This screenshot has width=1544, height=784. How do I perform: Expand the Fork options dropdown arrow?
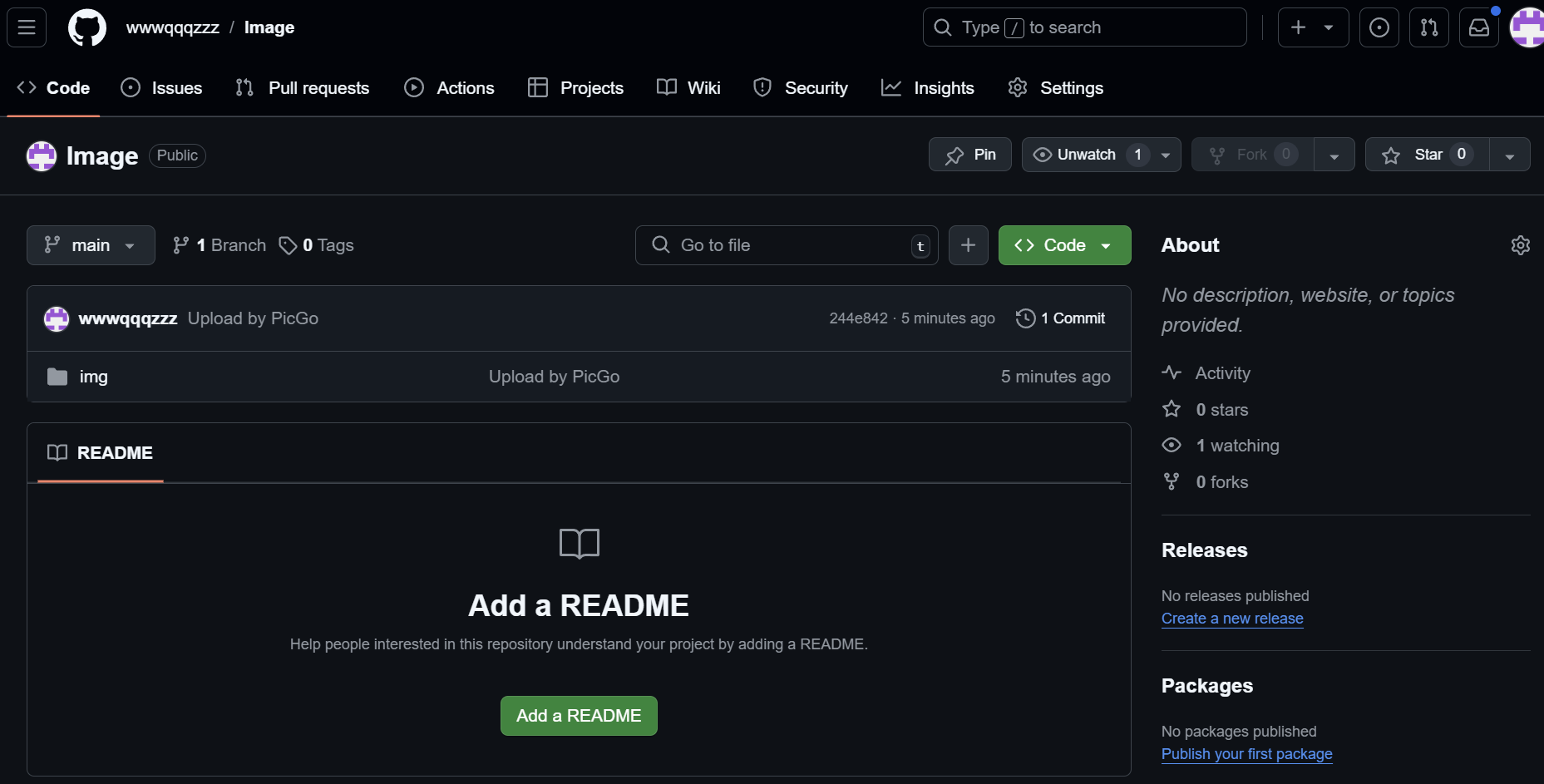pos(1334,155)
